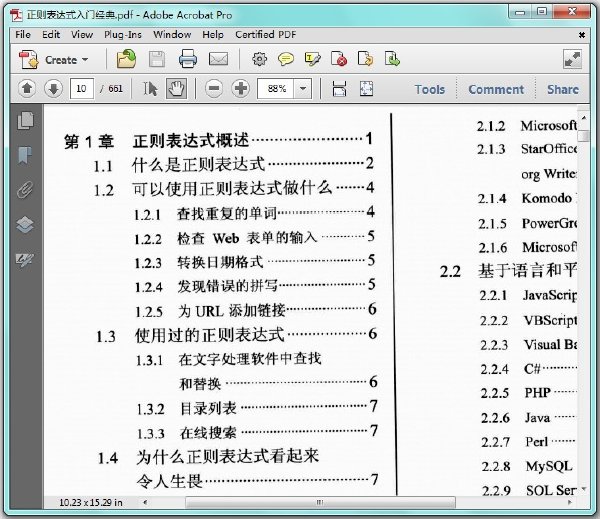Show the Bookmarks panel

point(25,155)
